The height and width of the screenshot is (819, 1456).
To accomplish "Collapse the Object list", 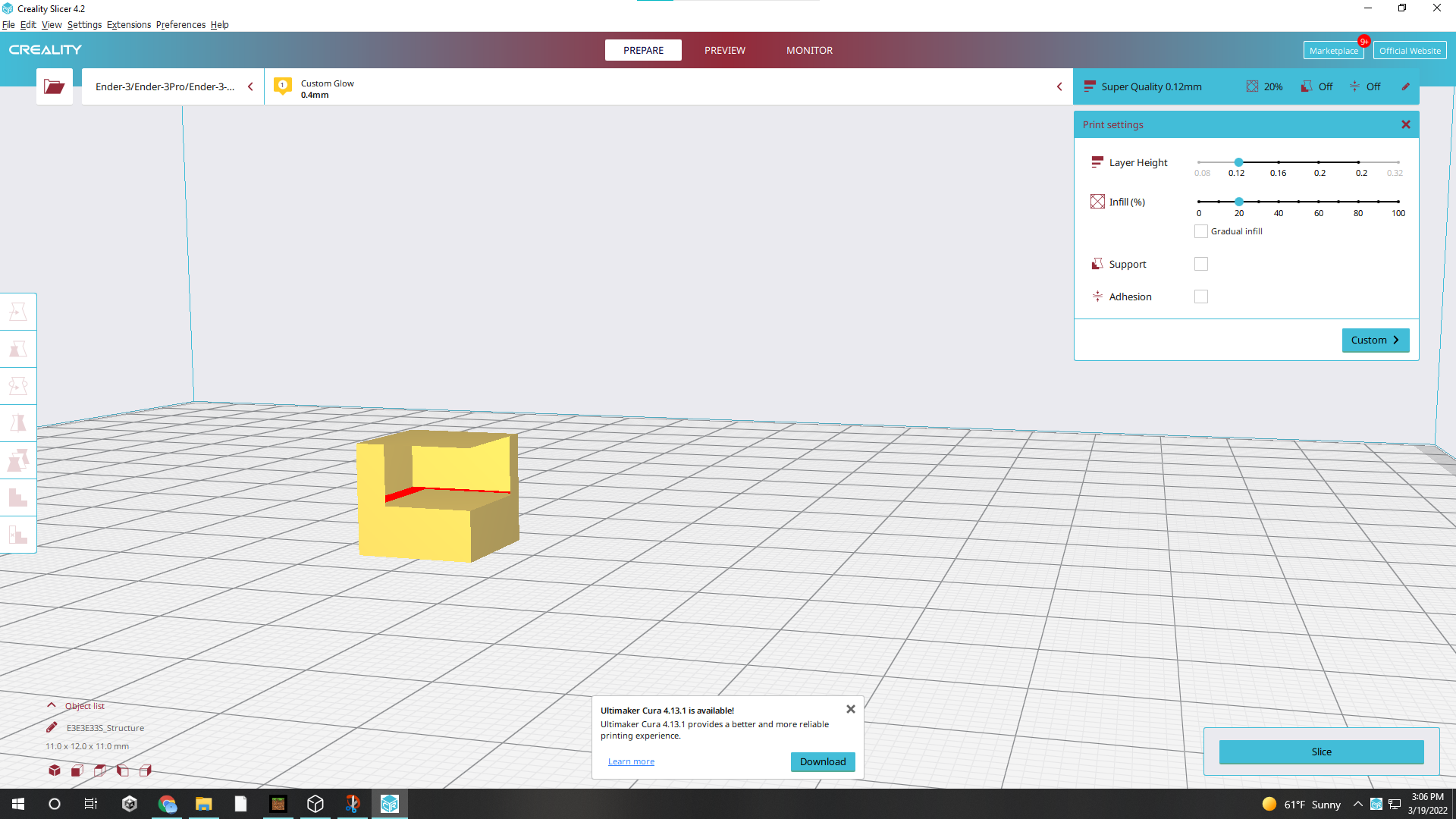I will [52, 705].
